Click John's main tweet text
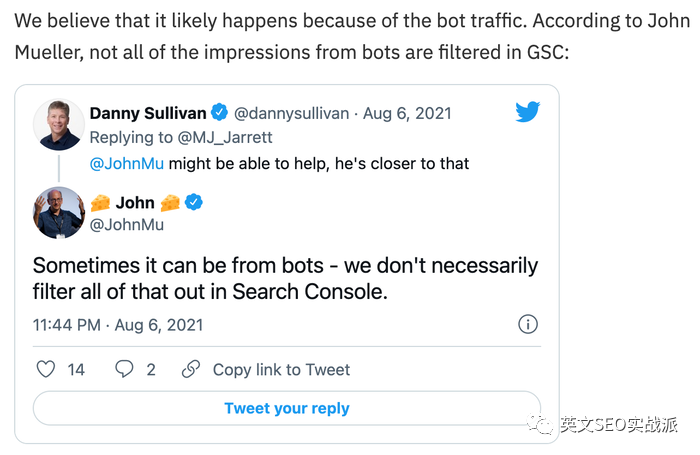The image size is (700, 455). pyautogui.click(x=285, y=278)
